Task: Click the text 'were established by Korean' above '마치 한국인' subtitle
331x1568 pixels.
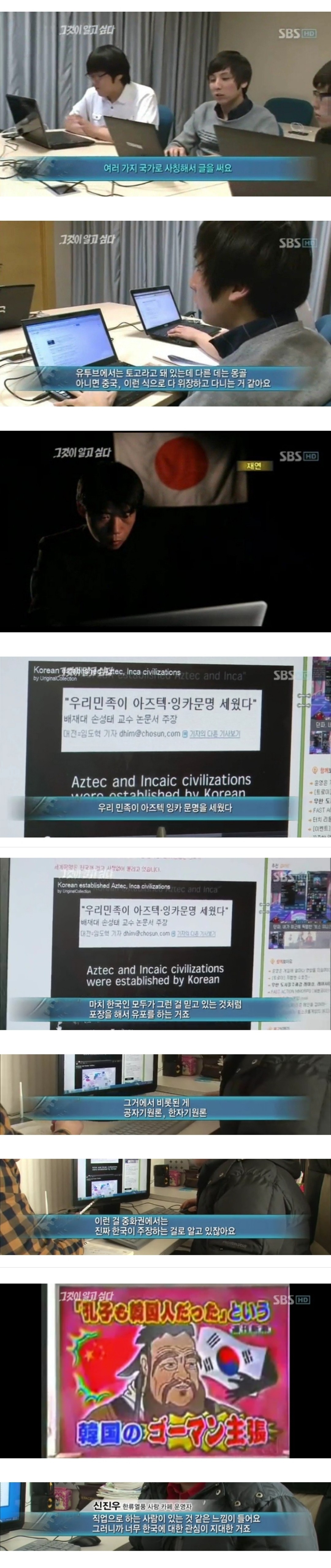Action: [153, 980]
